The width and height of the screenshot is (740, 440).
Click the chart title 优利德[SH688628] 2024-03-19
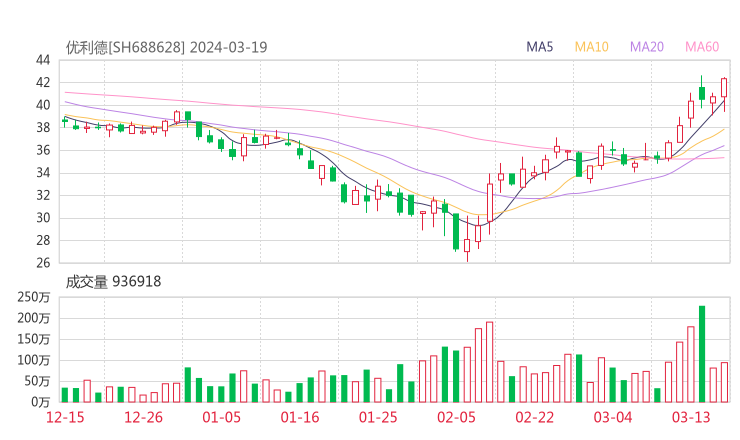[x=167, y=47]
